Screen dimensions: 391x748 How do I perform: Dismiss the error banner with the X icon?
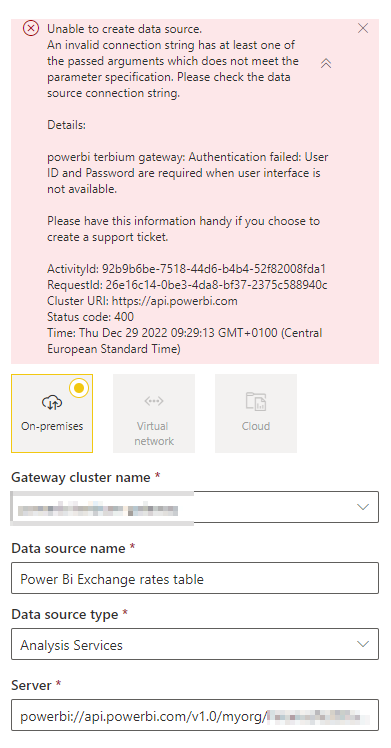363,29
